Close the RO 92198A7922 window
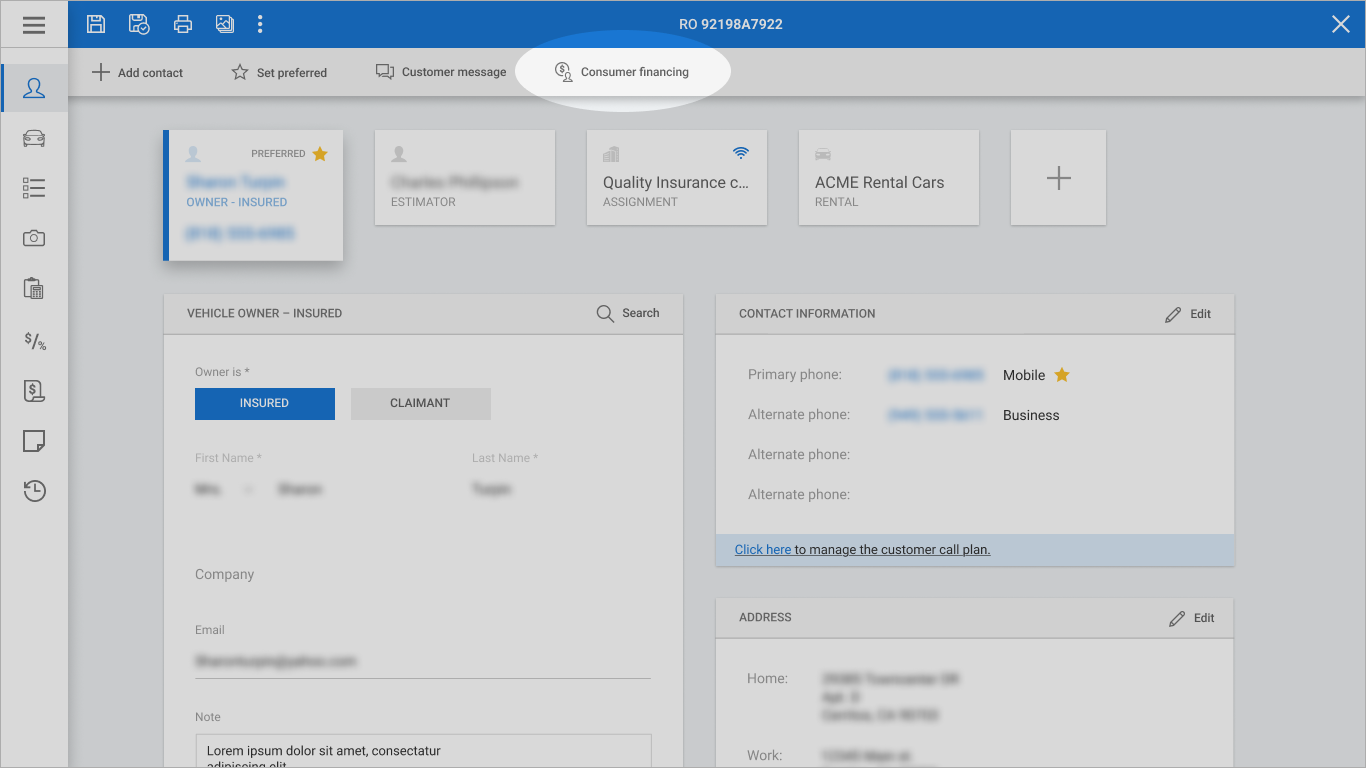 tap(1341, 24)
